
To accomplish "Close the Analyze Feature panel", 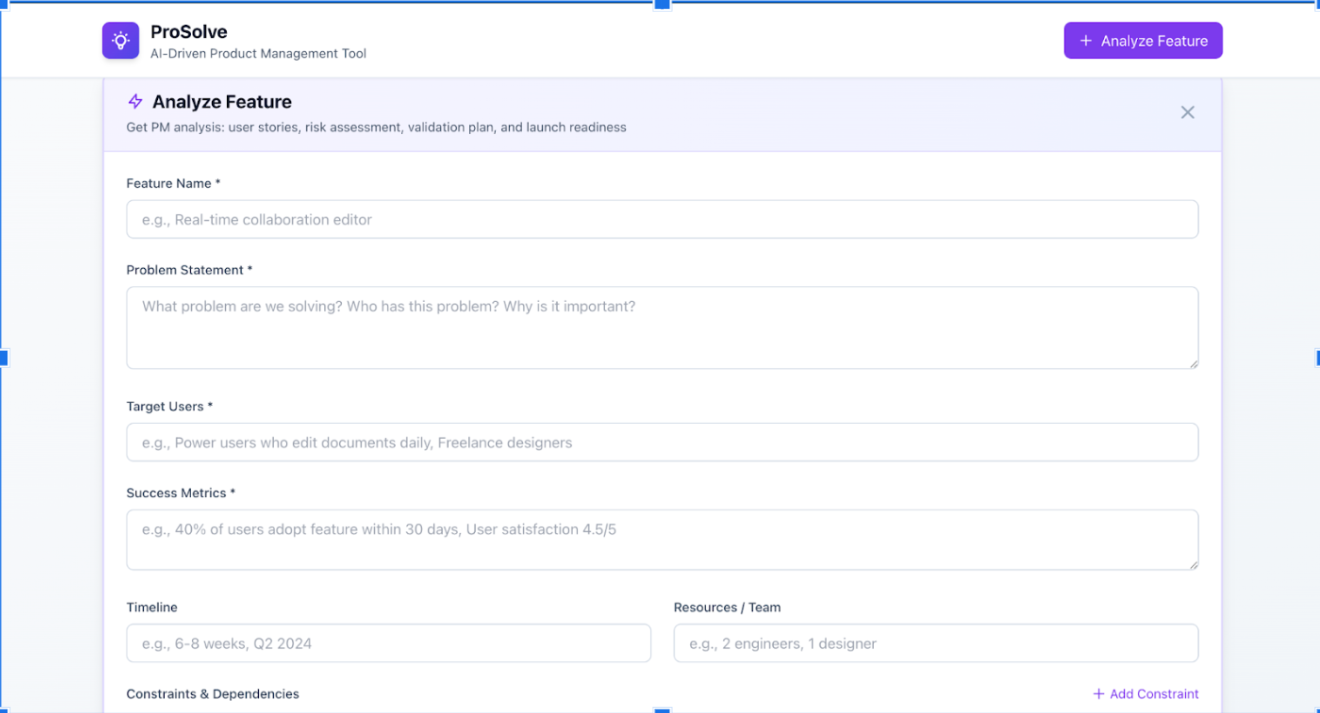I will coord(1187,112).
